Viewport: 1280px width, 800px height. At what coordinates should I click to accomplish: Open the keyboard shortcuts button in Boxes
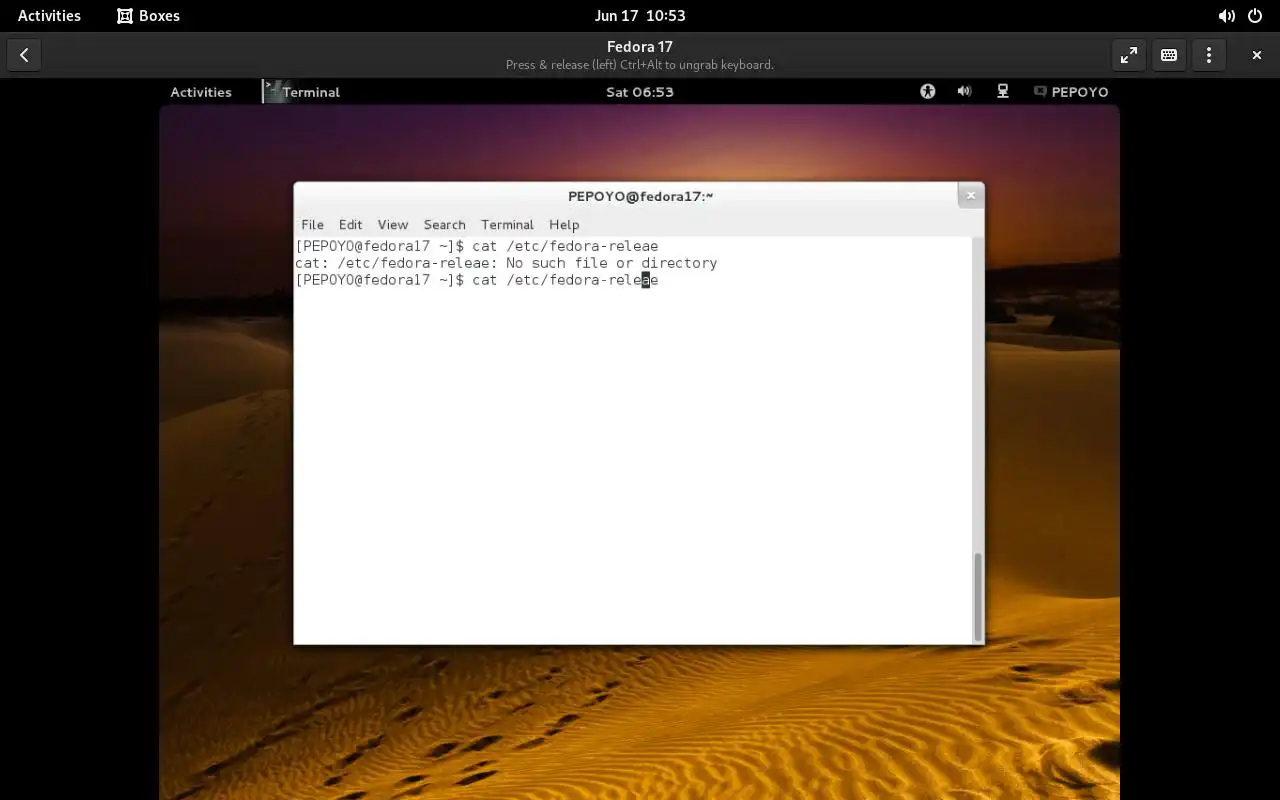point(1169,55)
